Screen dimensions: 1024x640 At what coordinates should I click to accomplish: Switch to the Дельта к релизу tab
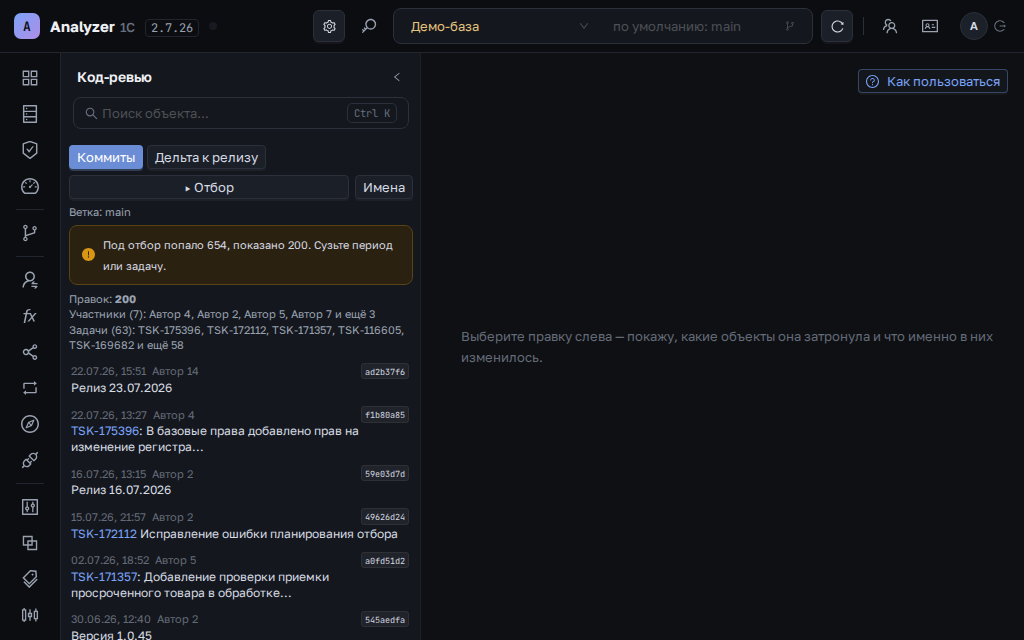(206, 157)
